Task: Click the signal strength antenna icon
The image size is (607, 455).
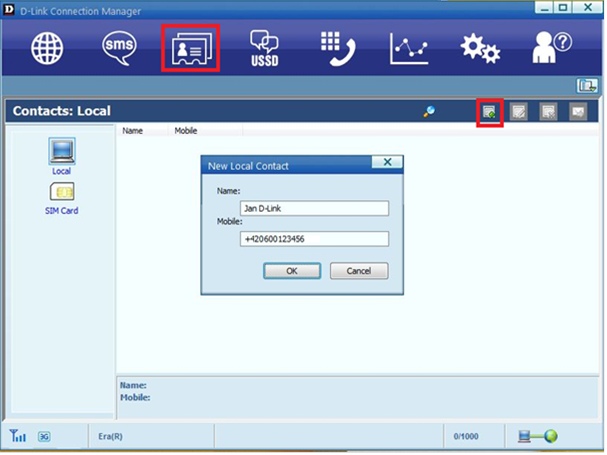Action: 18,436
